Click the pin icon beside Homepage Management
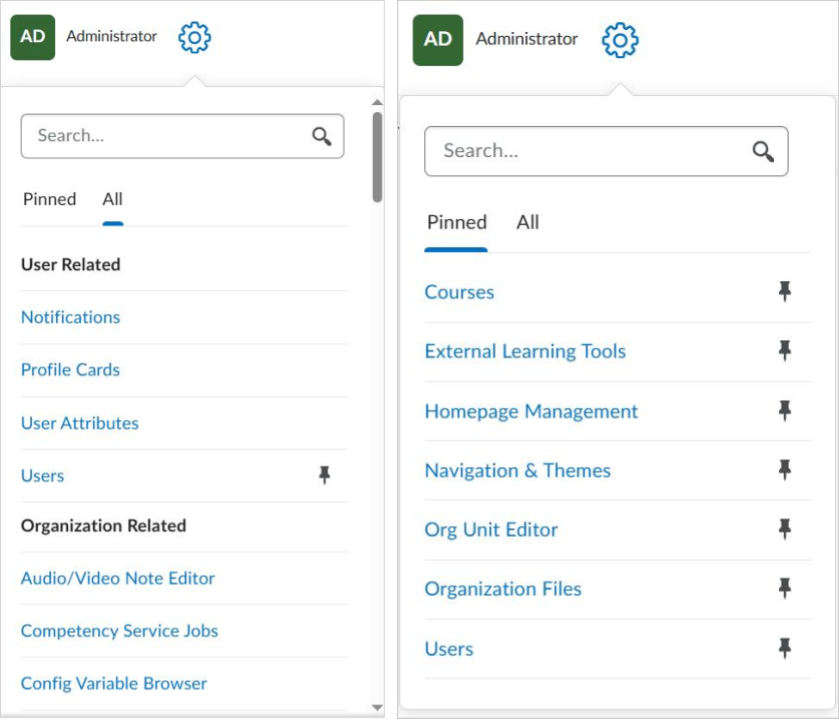 pyautogui.click(x=785, y=411)
